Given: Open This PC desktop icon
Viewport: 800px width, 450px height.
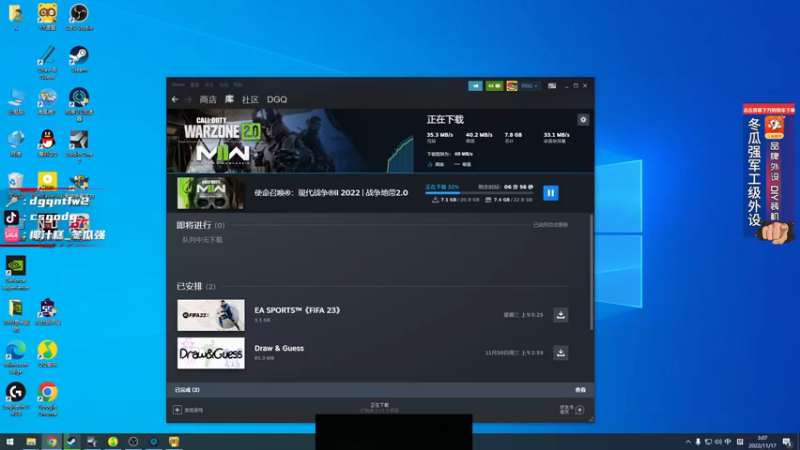Looking at the screenshot, I should click(16, 101).
